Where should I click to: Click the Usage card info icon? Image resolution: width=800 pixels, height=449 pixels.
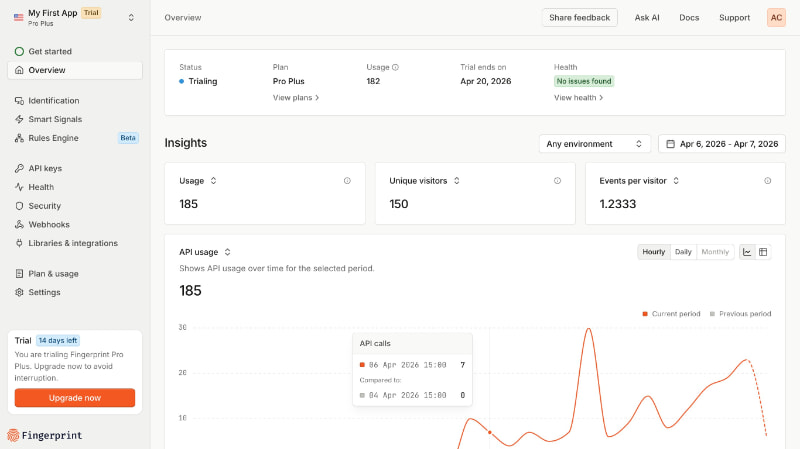347,181
